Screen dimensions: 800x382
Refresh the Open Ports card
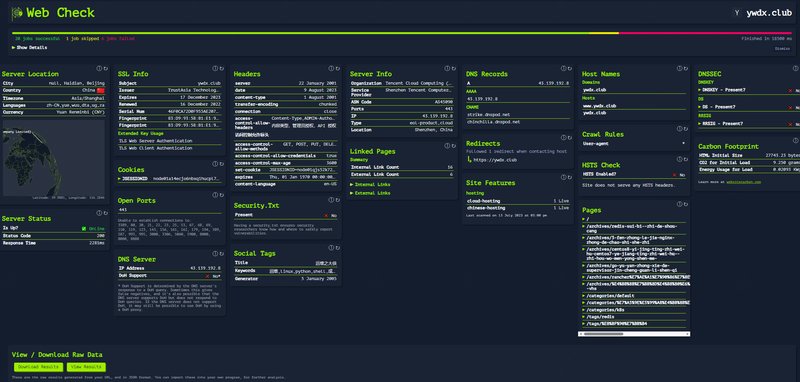click(x=221, y=195)
